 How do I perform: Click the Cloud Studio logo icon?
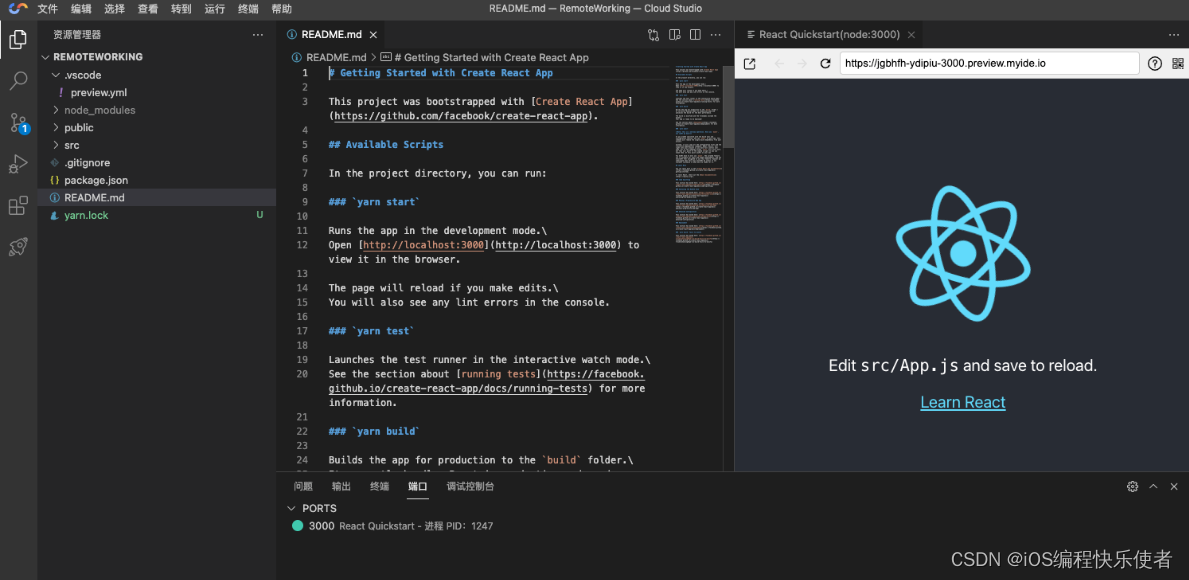[18, 8]
